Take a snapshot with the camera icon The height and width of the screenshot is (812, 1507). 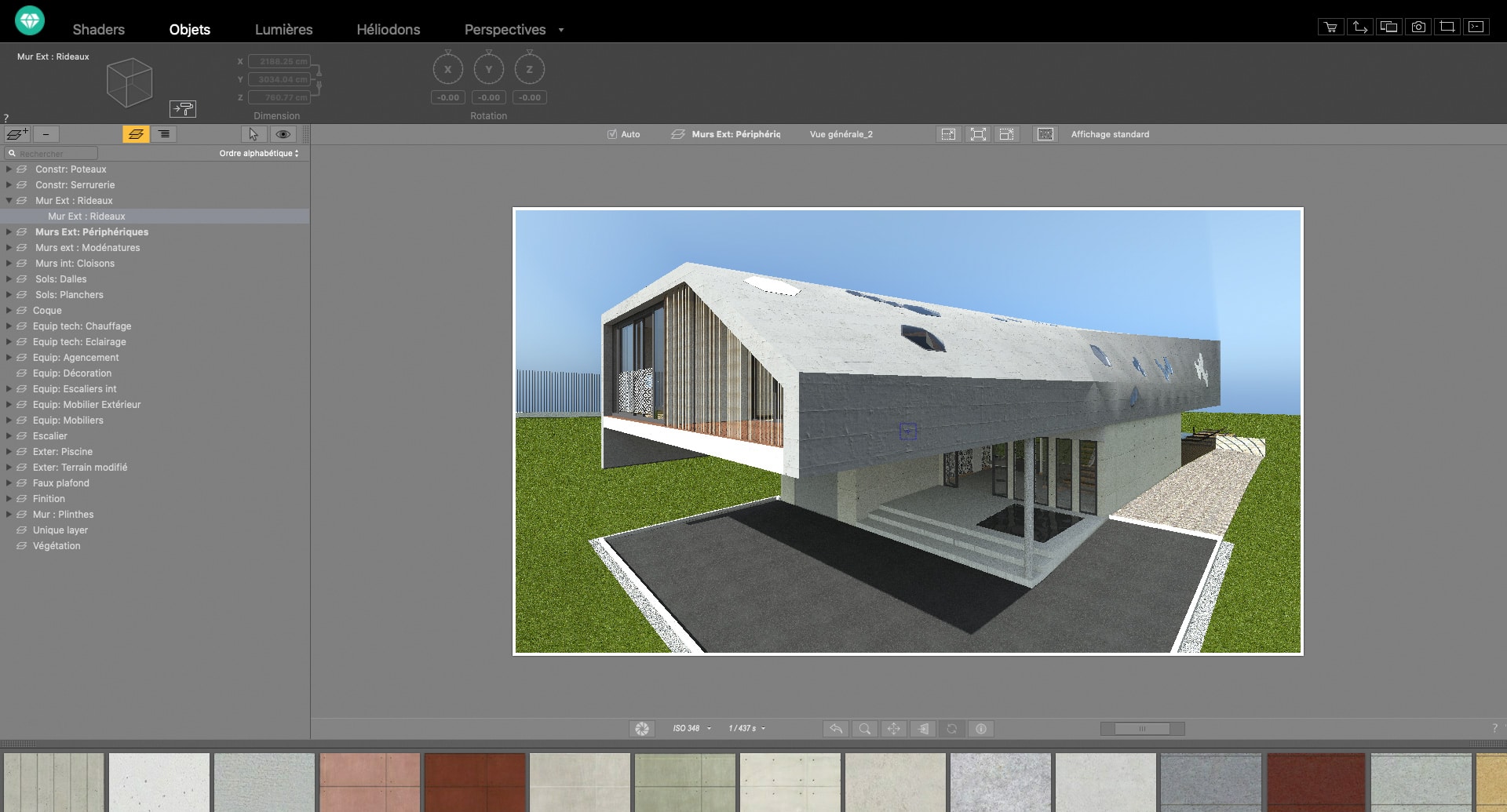click(x=1418, y=26)
